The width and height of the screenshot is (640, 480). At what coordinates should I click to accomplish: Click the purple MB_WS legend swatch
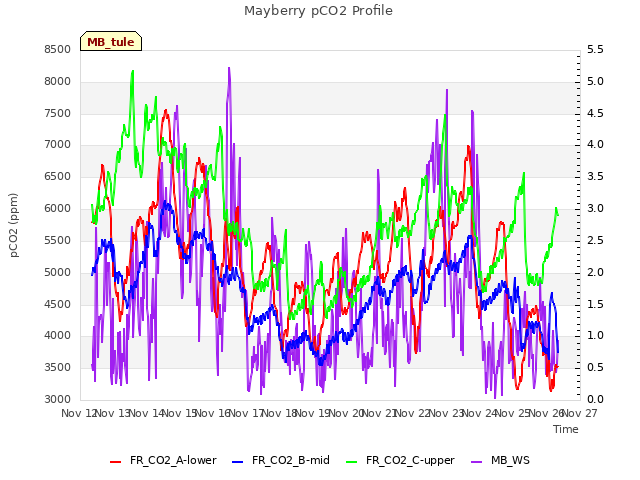click(x=477, y=462)
